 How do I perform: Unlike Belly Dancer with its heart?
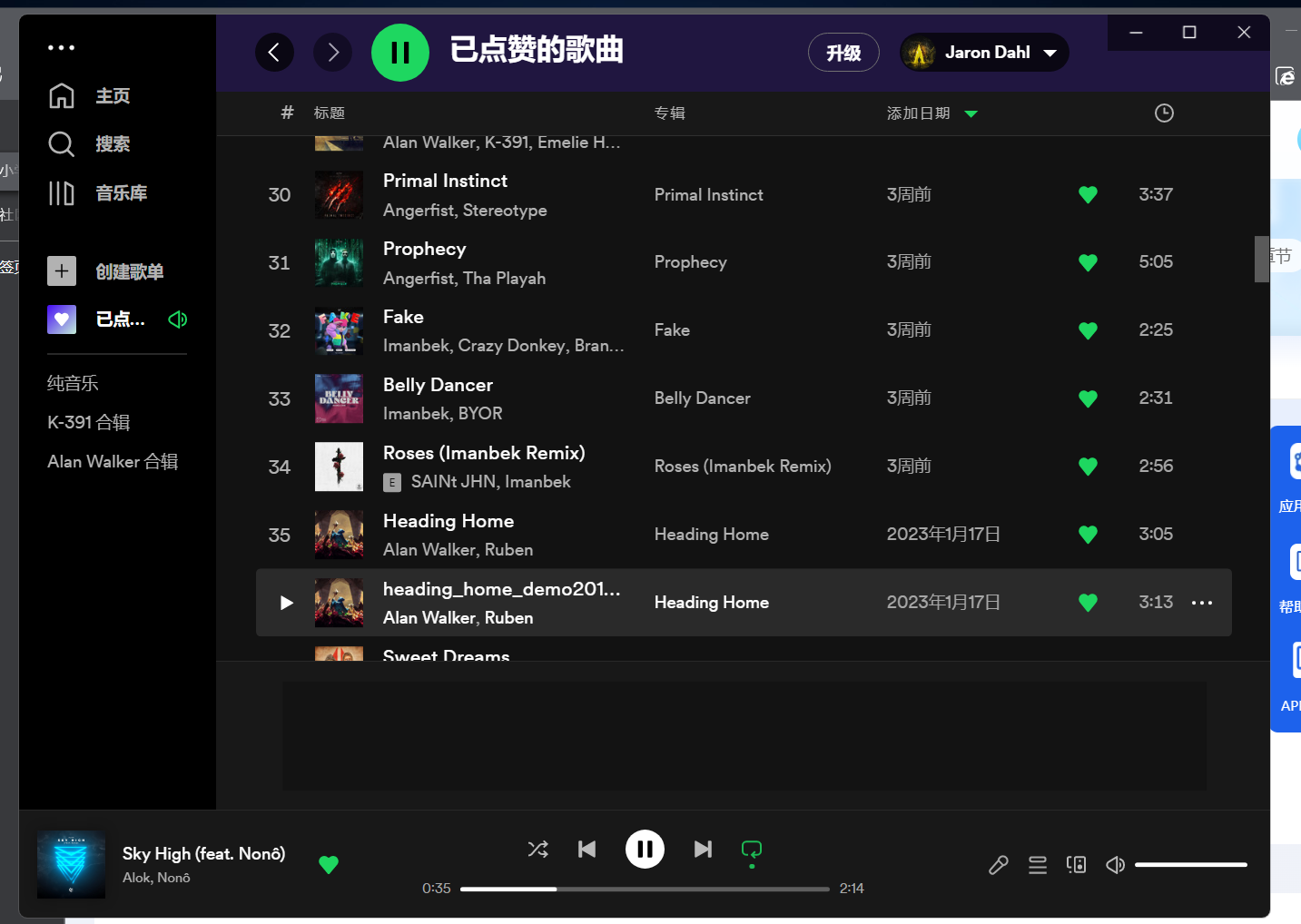tap(1088, 398)
